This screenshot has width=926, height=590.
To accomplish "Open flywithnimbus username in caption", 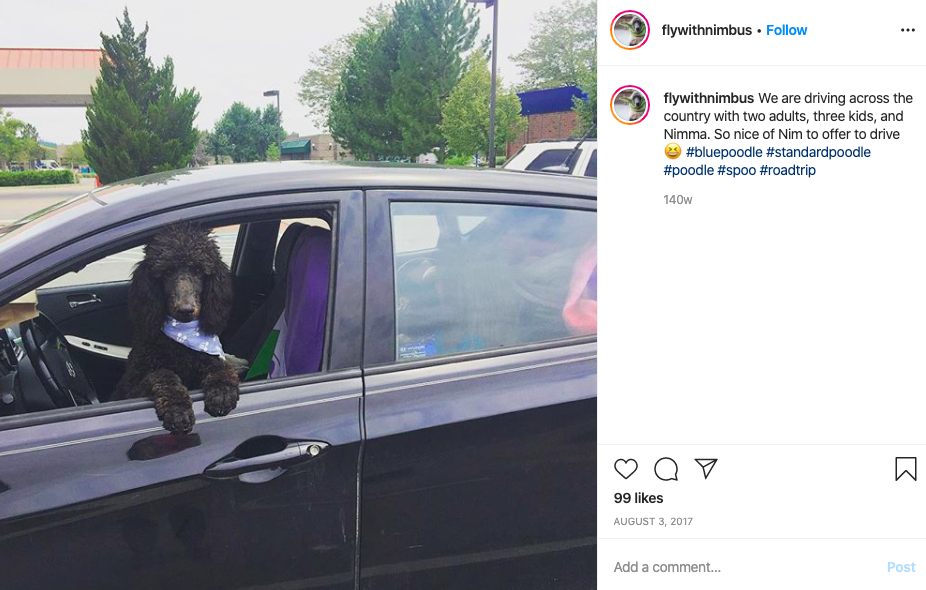I will [x=709, y=98].
